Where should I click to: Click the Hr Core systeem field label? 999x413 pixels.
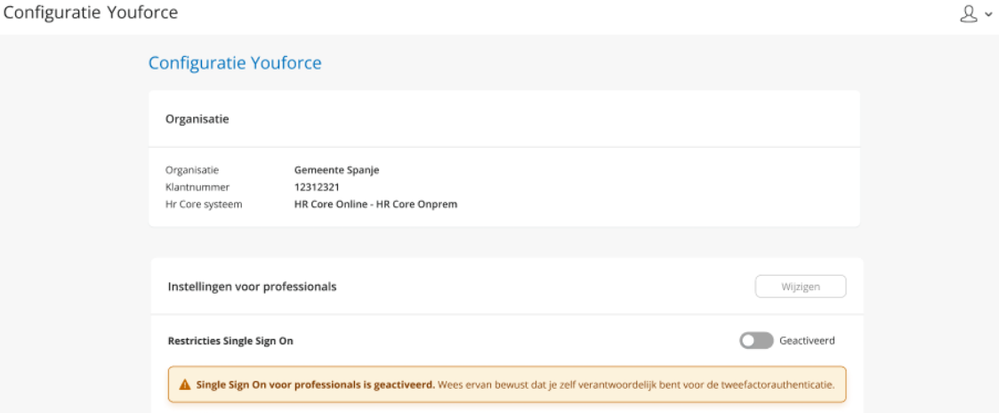click(x=203, y=205)
